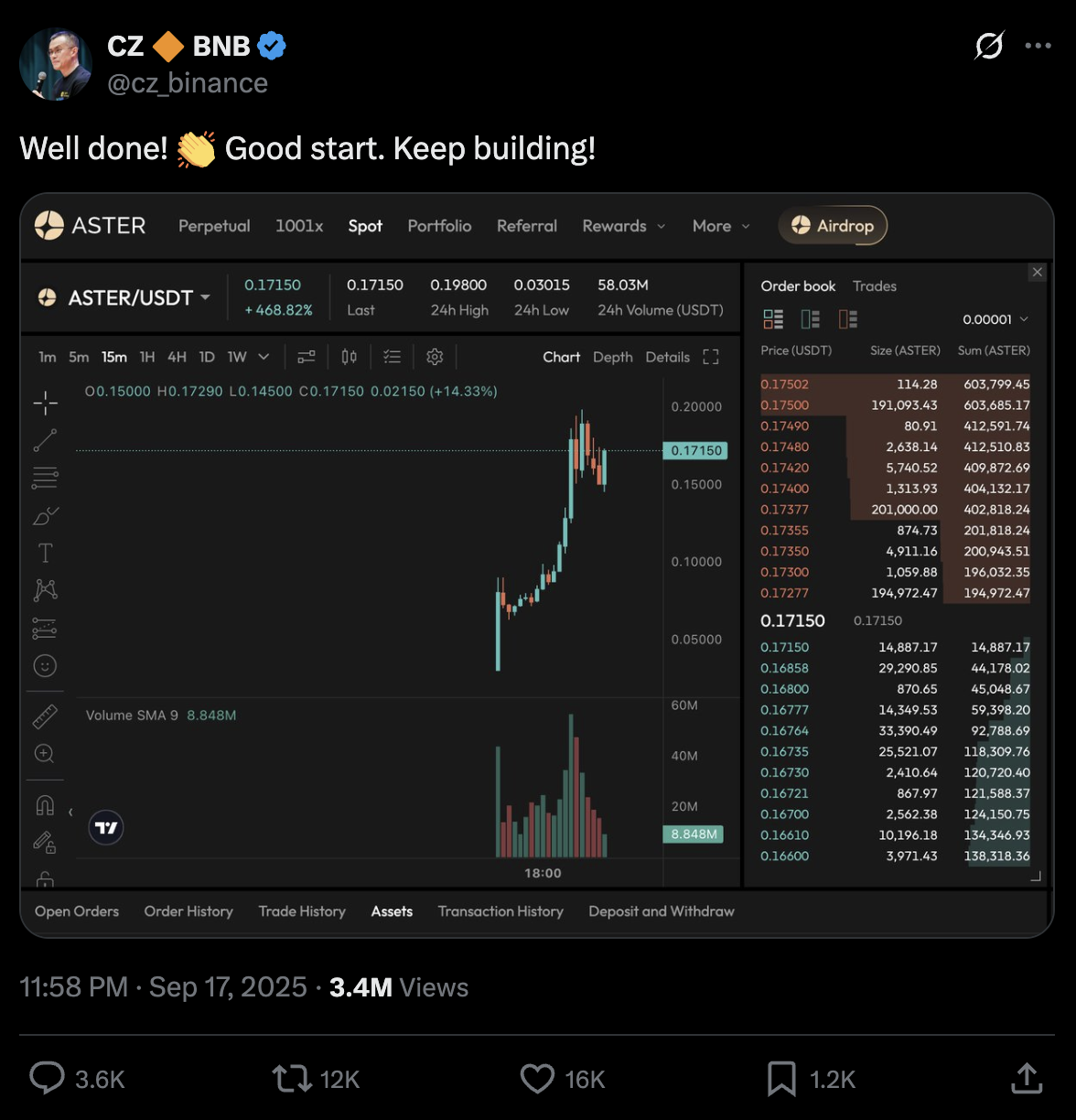Screen dimensions: 1076x1120
Task: Expand the Rewards menu
Action: [624, 226]
